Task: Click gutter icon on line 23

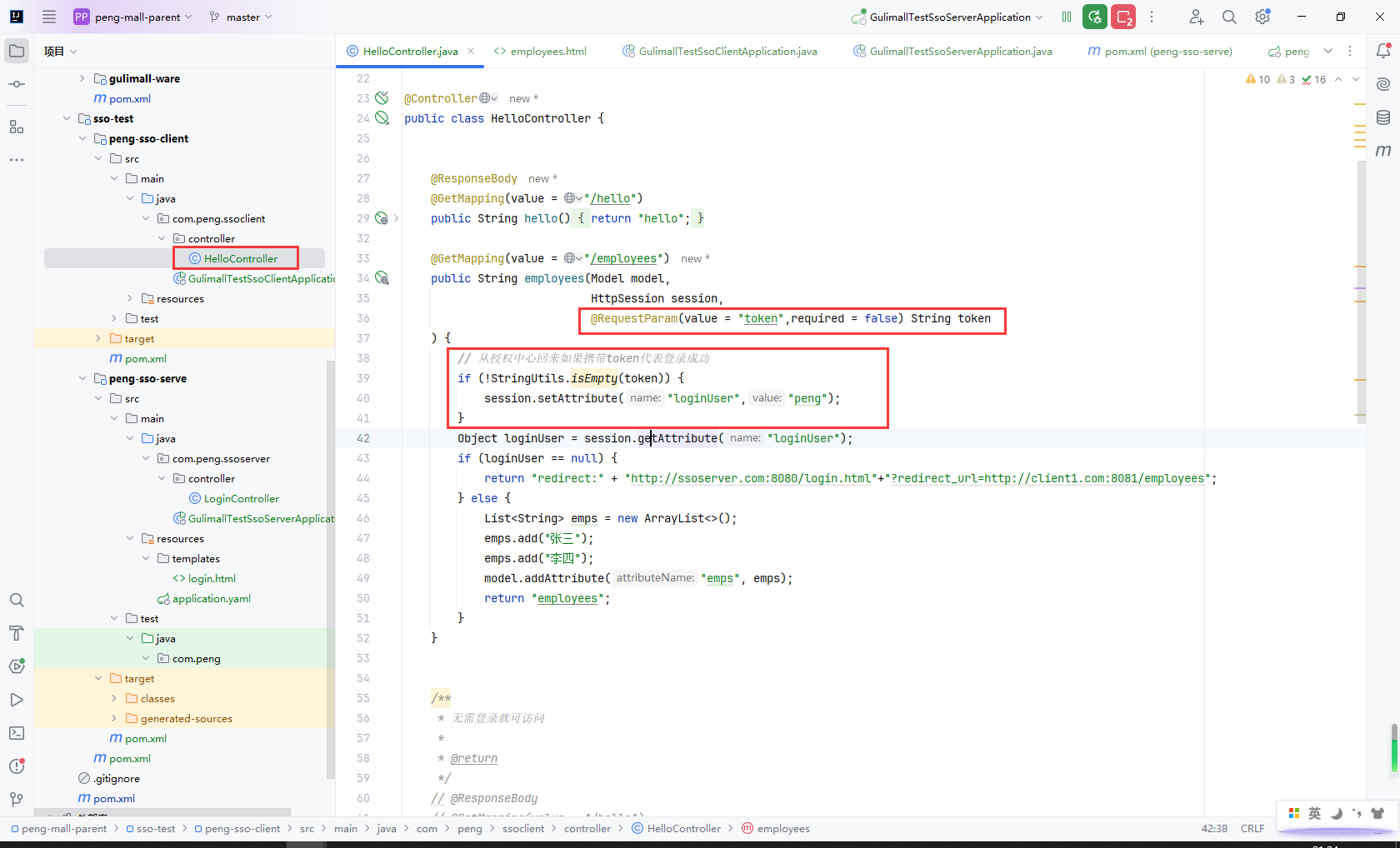Action: point(382,98)
